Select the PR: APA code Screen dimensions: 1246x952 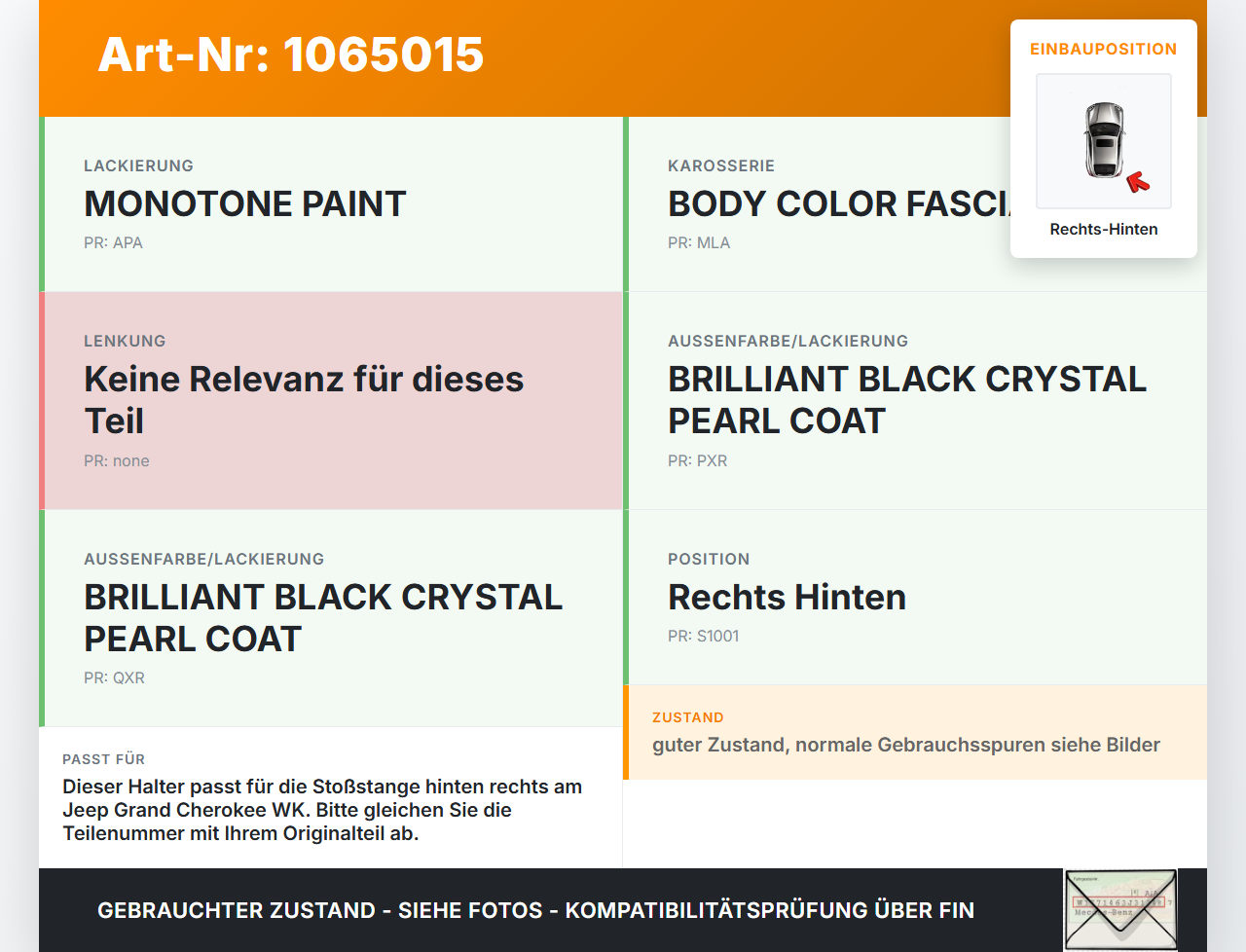113,242
